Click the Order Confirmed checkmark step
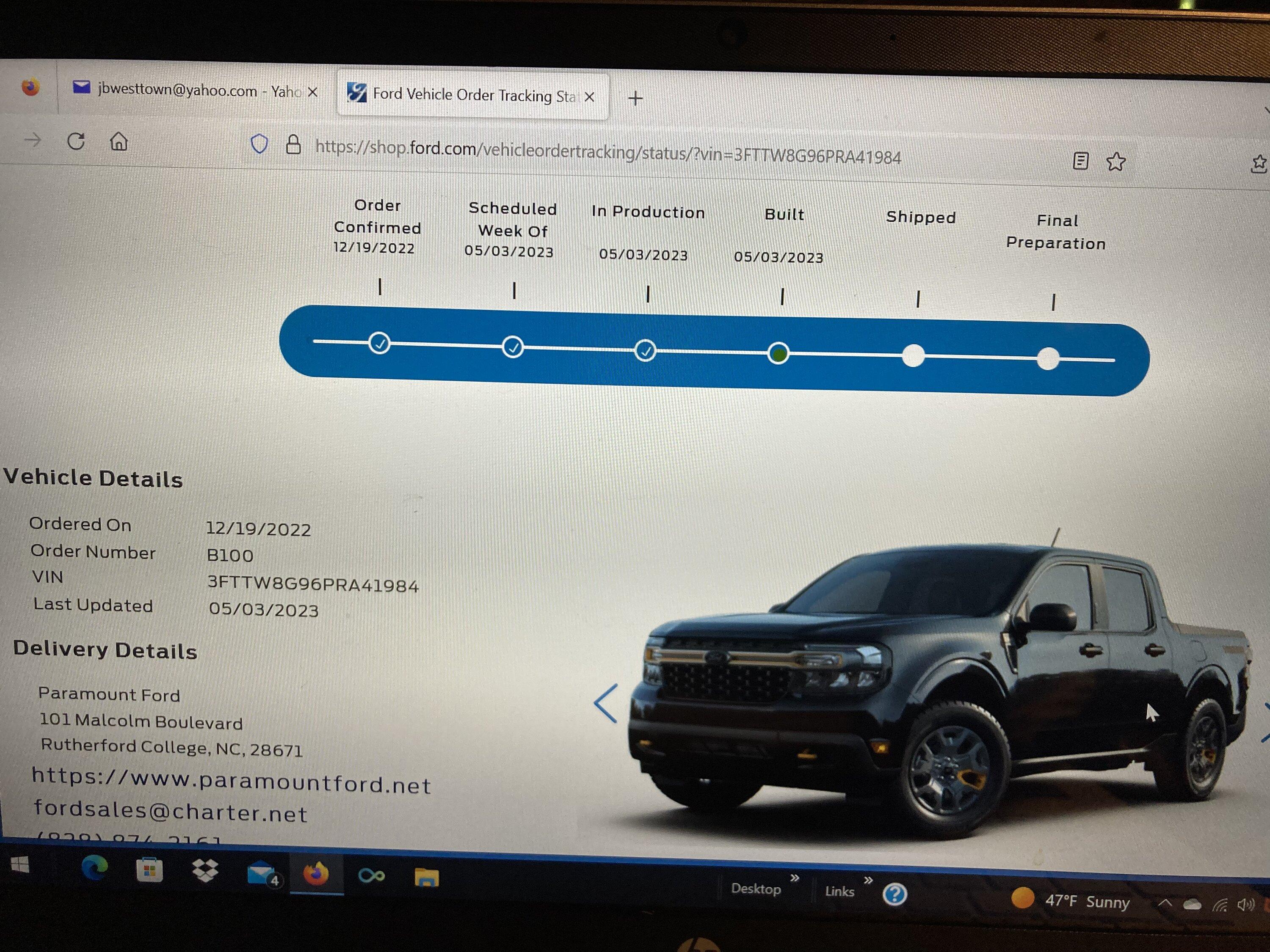This screenshot has width=1270, height=952. click(379, 343)
